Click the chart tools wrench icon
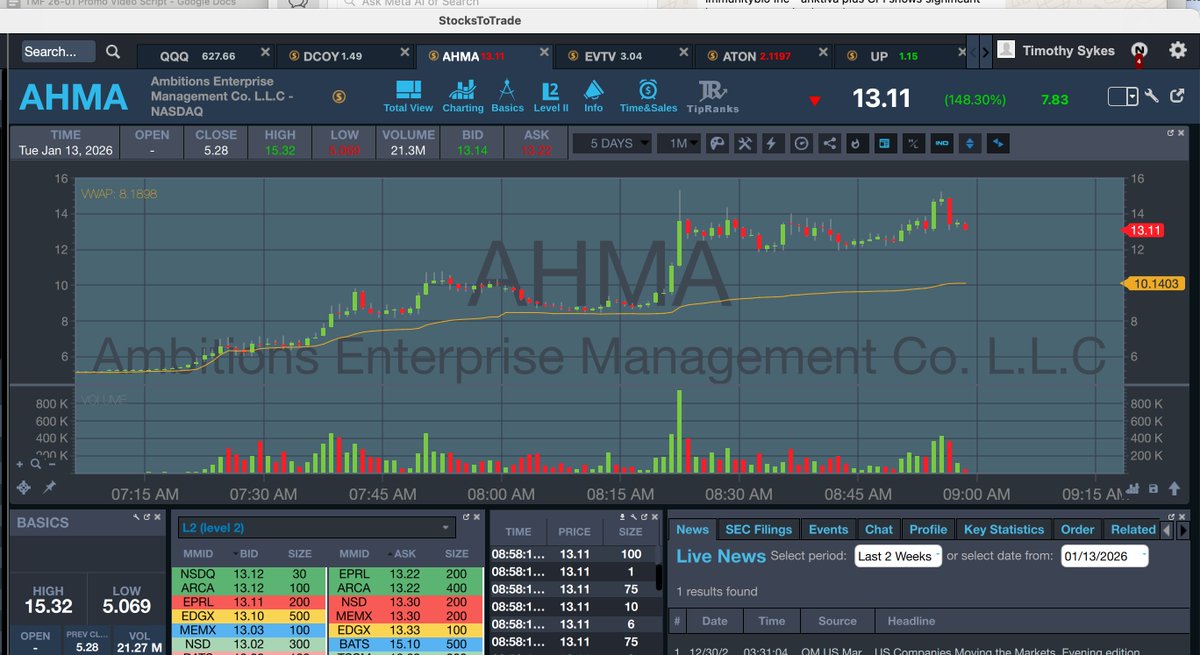Screen dimensions: 1200x655 click(x=745, y=143)
